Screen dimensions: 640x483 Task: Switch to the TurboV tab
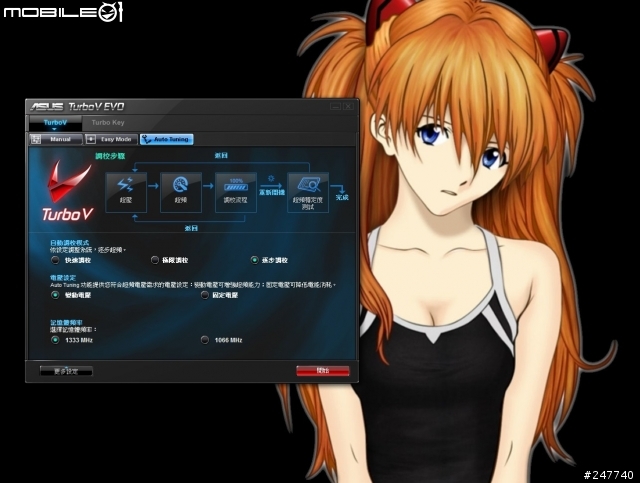(x=55, y=122)
